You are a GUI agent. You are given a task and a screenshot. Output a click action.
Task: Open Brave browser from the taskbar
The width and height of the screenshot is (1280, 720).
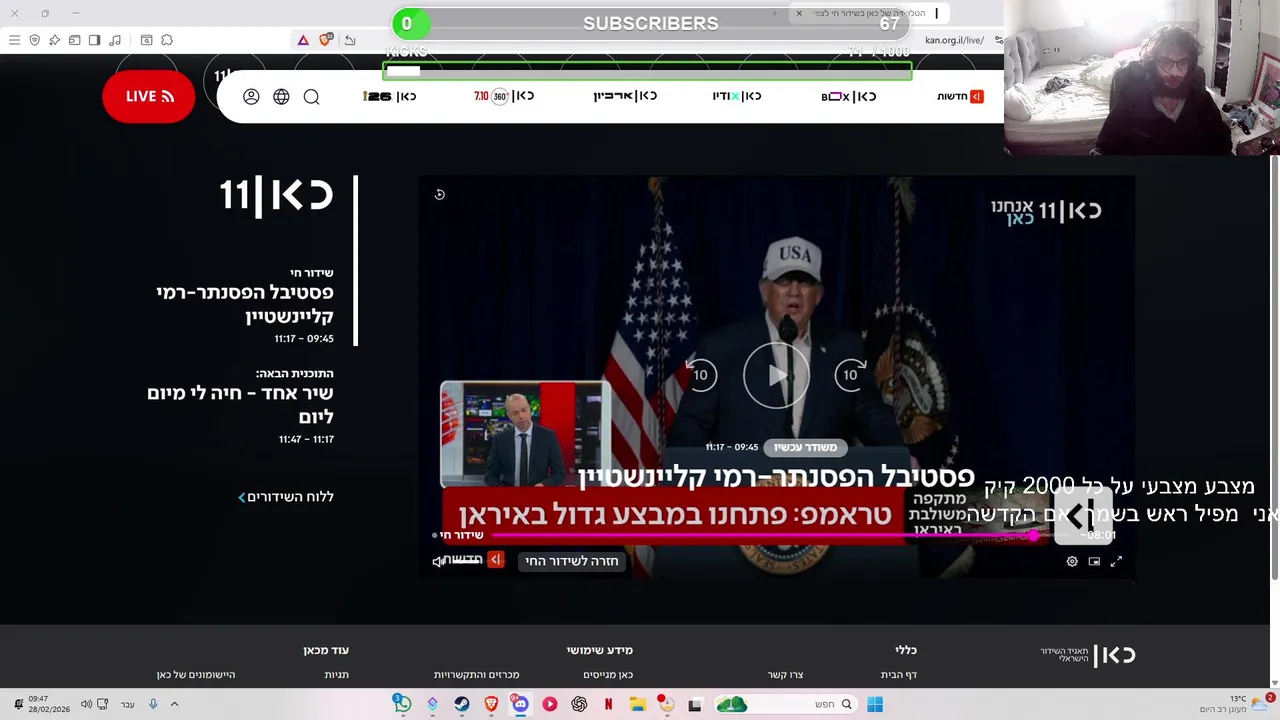coord(491,704)
